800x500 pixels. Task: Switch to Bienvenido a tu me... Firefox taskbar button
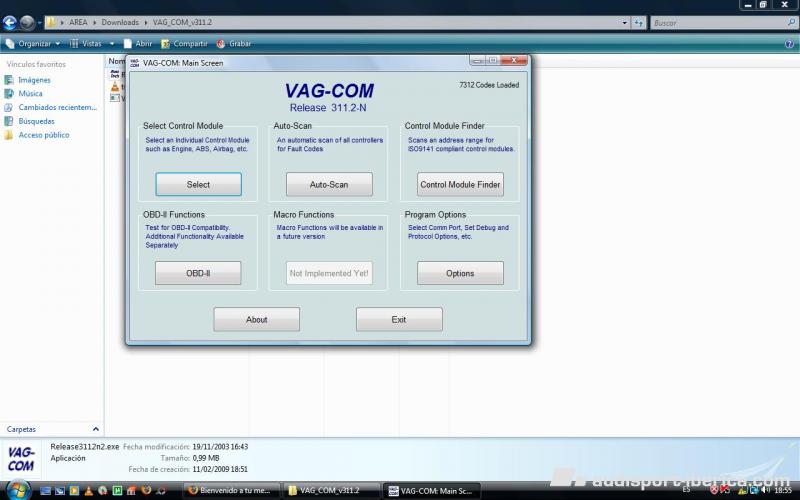[231, 491]
